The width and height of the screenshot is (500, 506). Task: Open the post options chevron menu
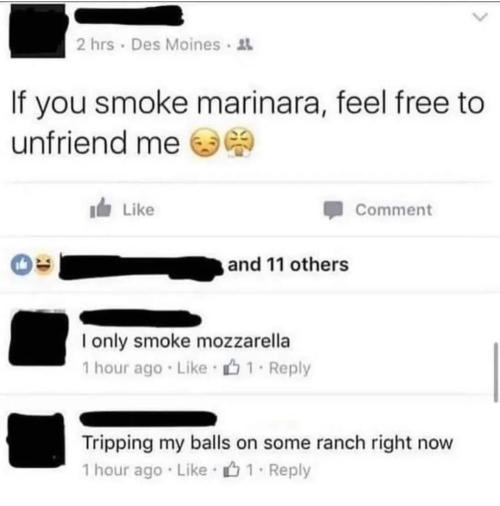coord(480,17)
